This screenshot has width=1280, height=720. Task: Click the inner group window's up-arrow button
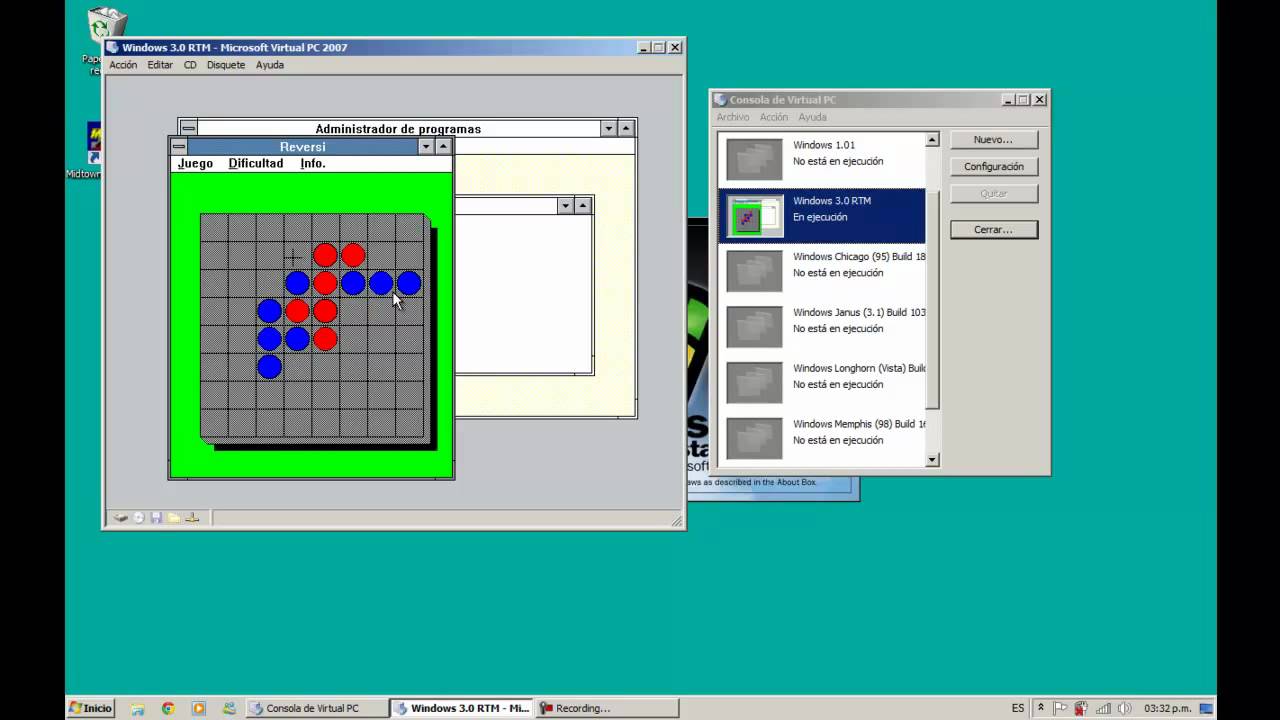tap(583, 205)
